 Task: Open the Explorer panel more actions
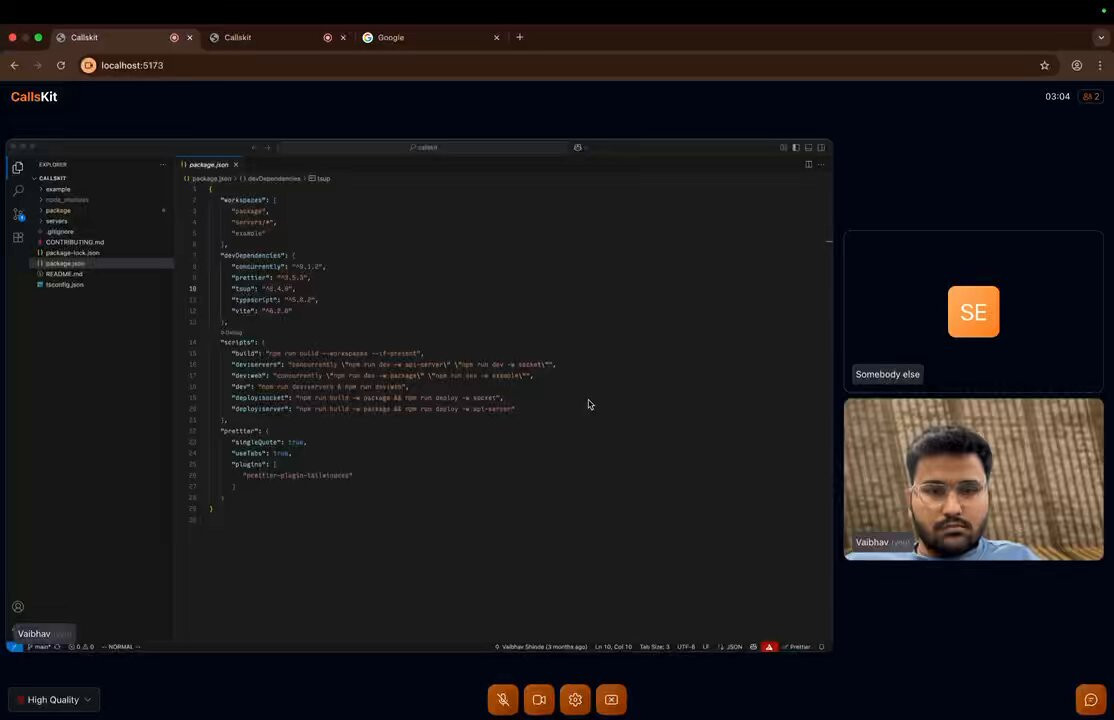tap(163, 164)
